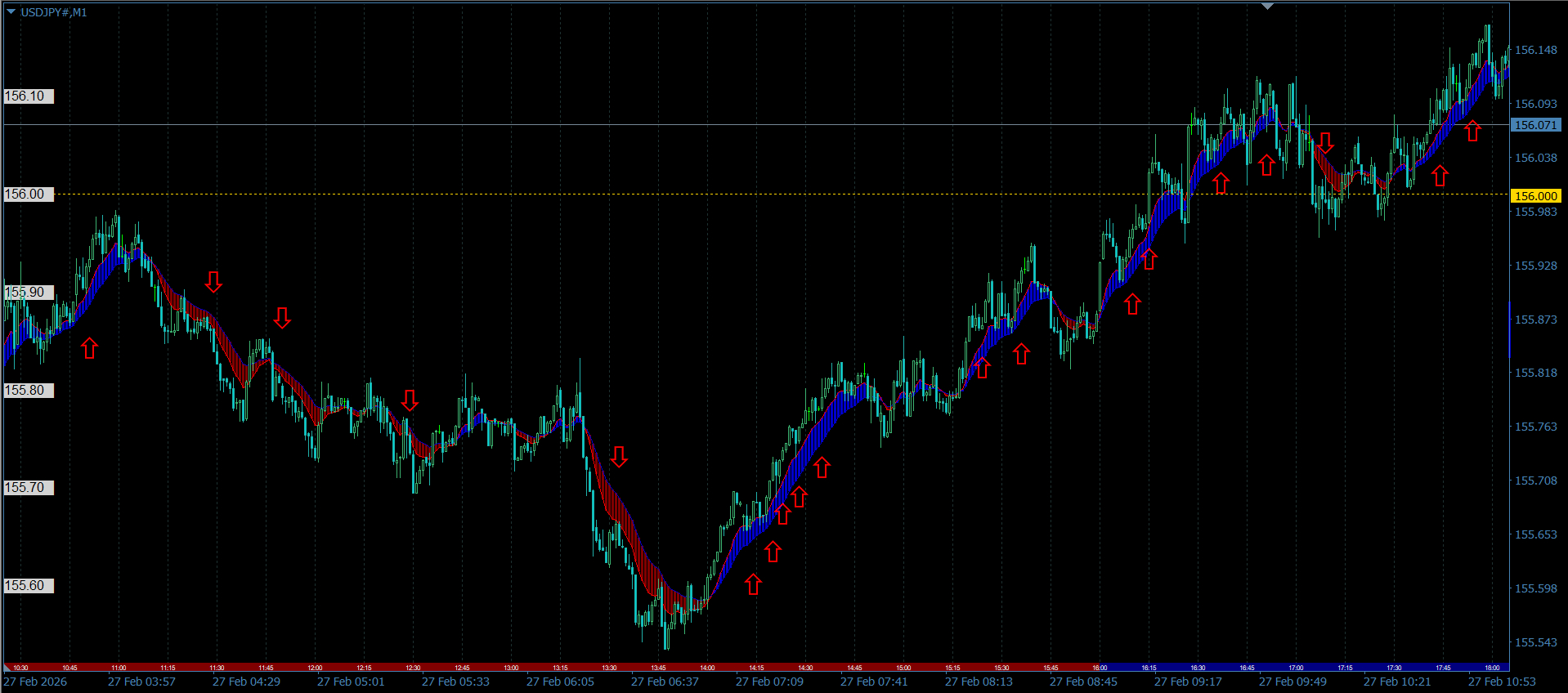The height and width of the screenshot is (693, 1568).
Task: Click 155.873 on the price scale
Action: point(1536,320)
